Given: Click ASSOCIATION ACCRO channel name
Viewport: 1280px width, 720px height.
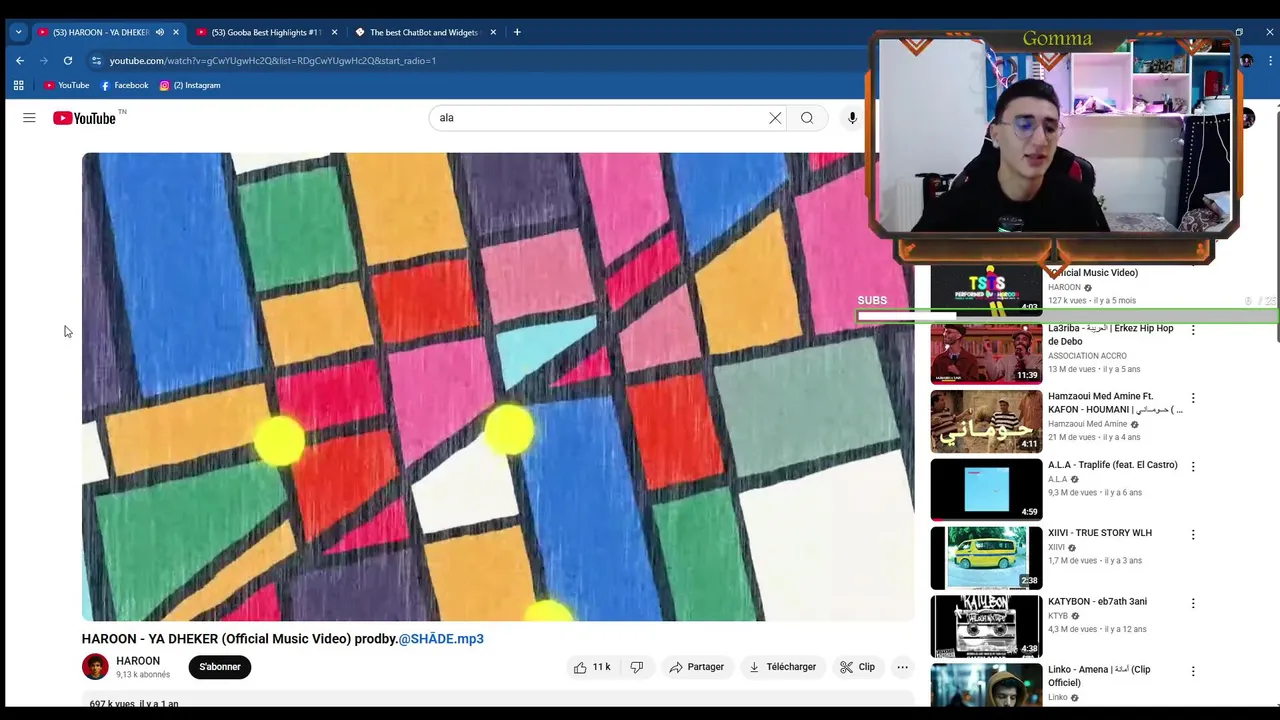Looking at the screenshot, I should pos(1087,356).
